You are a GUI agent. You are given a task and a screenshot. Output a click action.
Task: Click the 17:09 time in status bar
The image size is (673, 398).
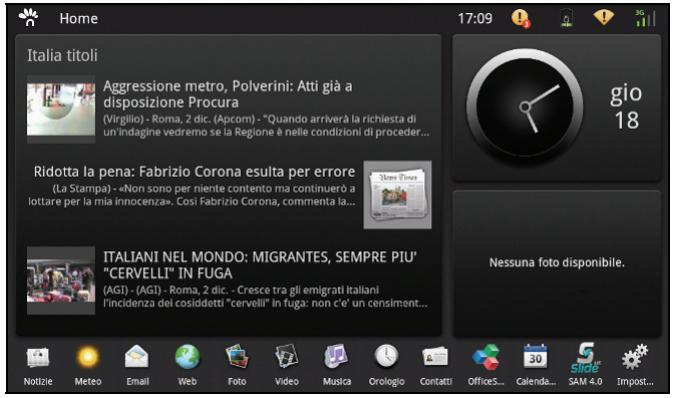tap(475, 18)
